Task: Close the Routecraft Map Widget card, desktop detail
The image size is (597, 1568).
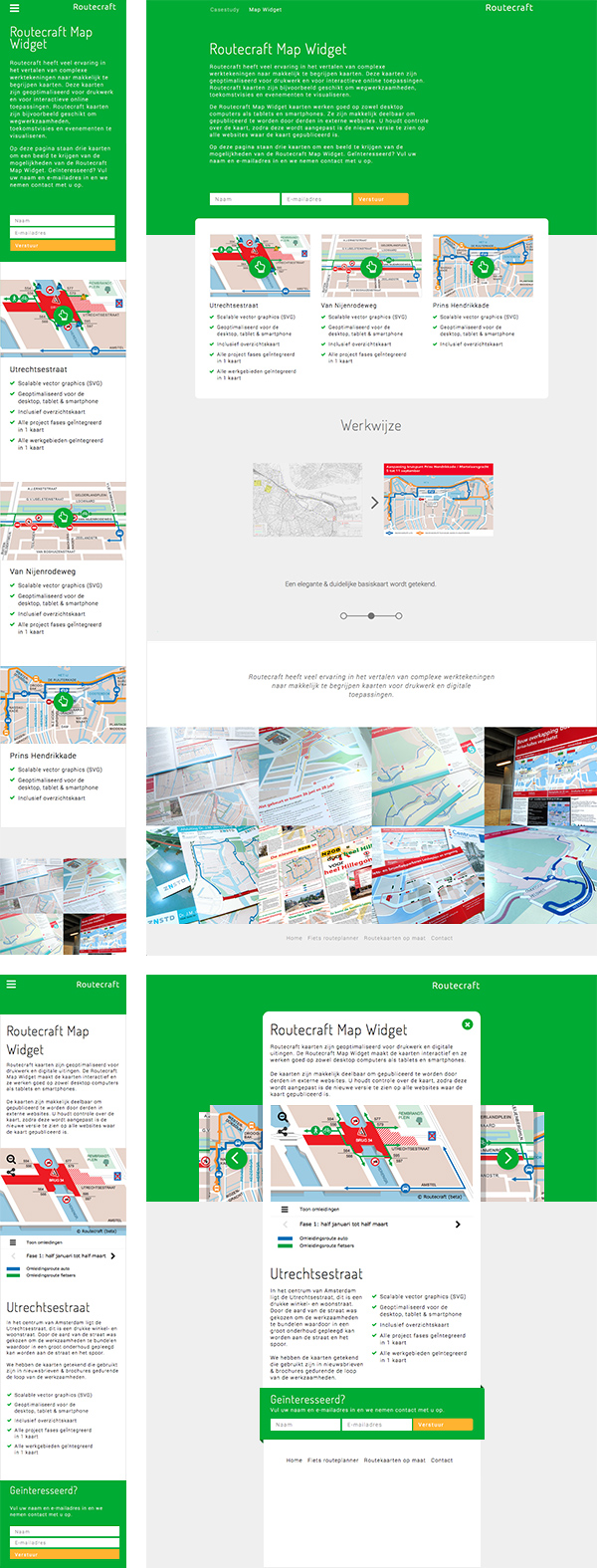Action: pos(467,1024)
